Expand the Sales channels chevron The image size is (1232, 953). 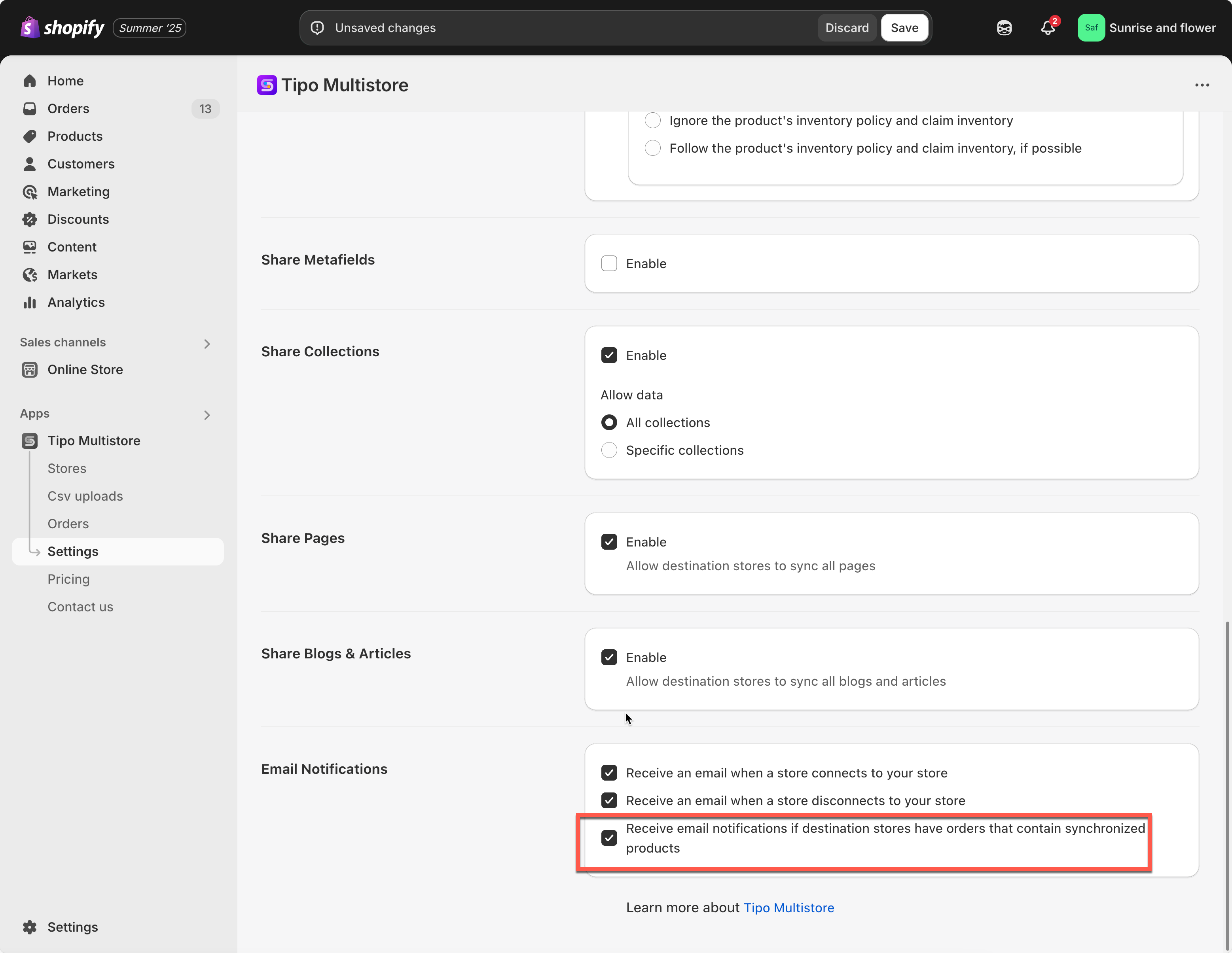coord(207,344)
